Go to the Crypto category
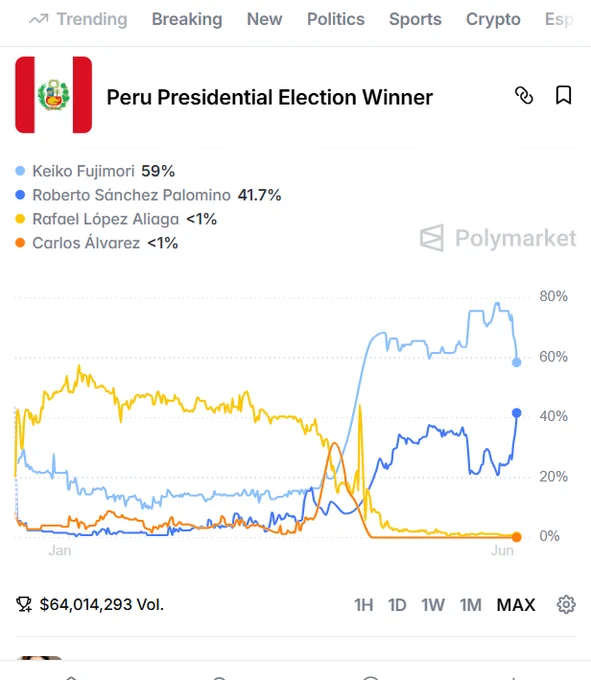The width and height of the screenshot is (591, 680). (x=493, y=19)
